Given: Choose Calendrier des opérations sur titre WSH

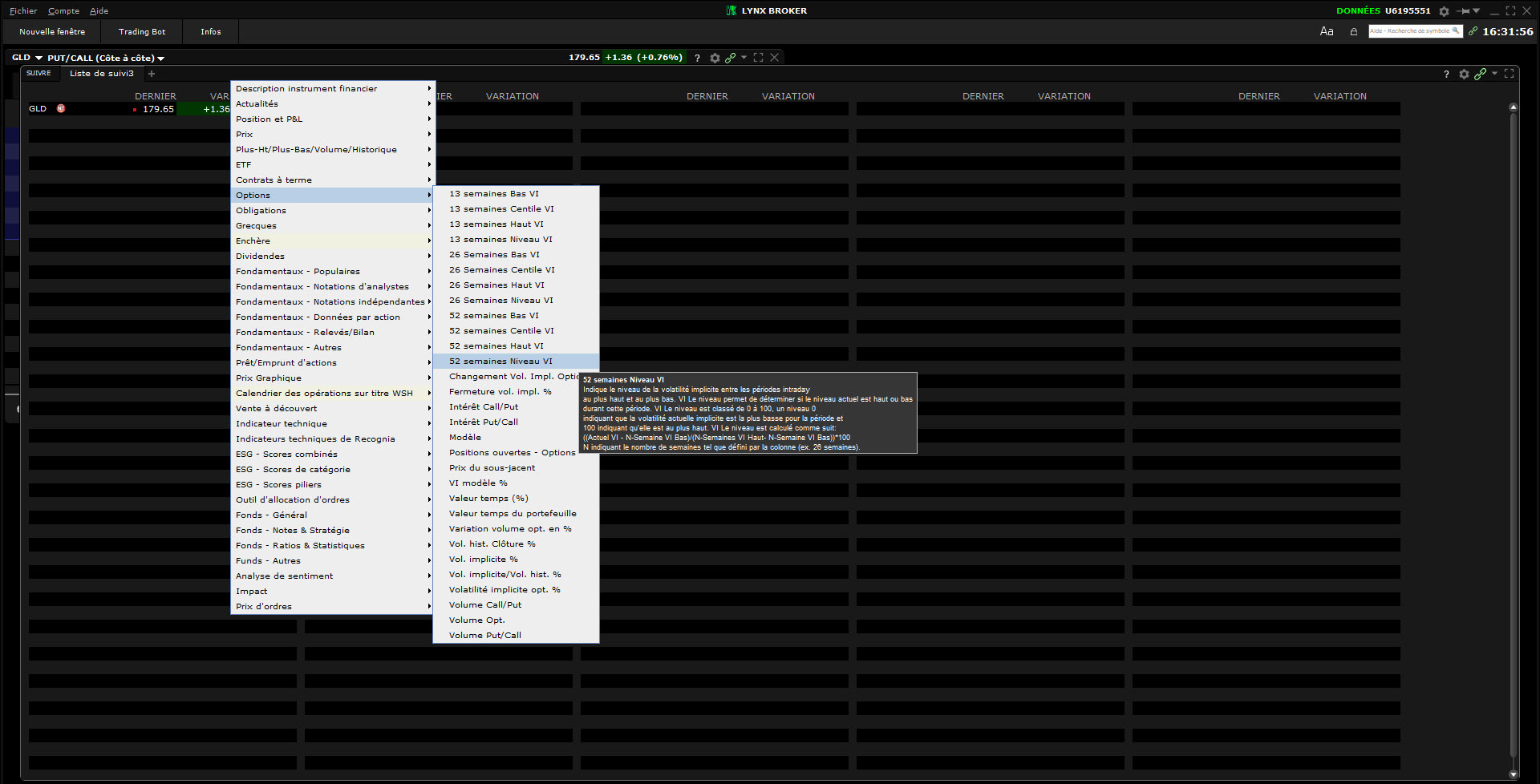Looking at the screenshot, I should tap(331, 394).
